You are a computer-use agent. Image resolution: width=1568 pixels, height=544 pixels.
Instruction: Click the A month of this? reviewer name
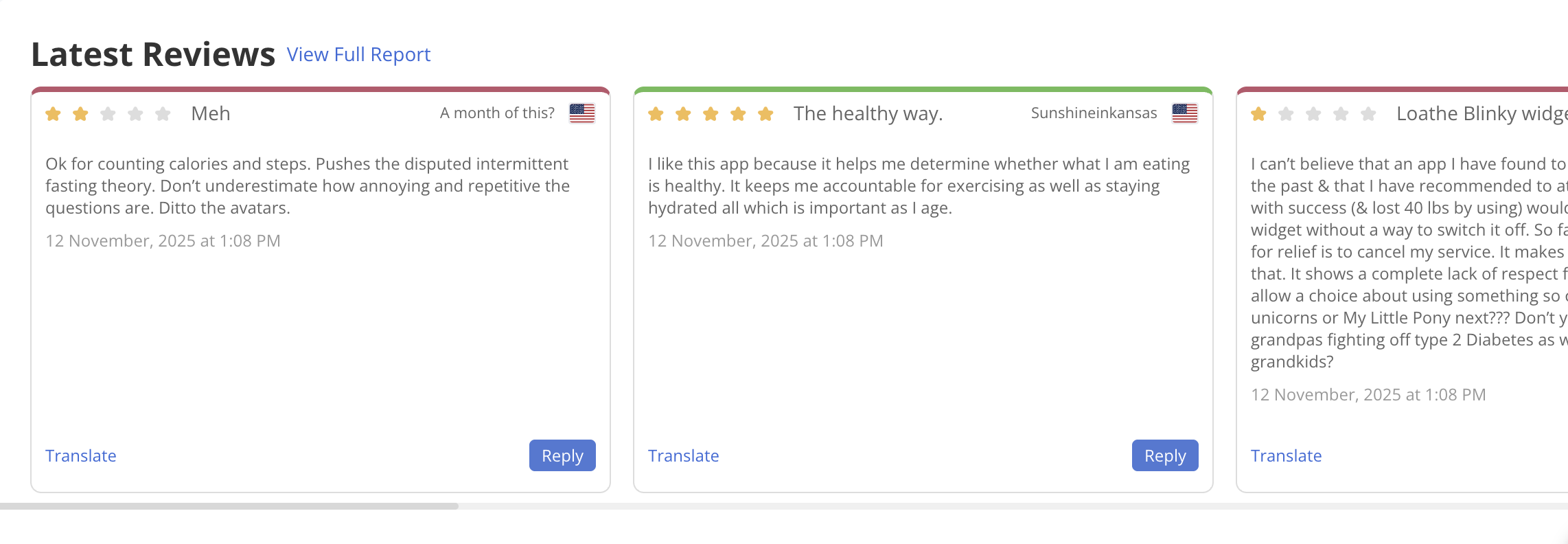click(497, 113)
